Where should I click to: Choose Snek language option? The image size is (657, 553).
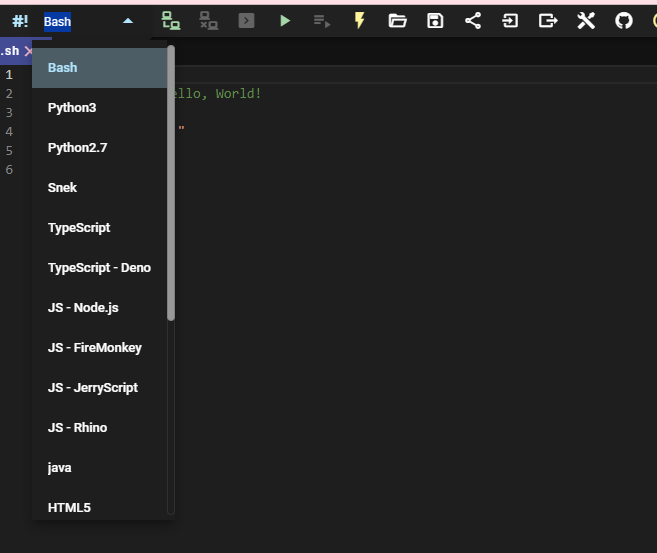pos(99,188)
